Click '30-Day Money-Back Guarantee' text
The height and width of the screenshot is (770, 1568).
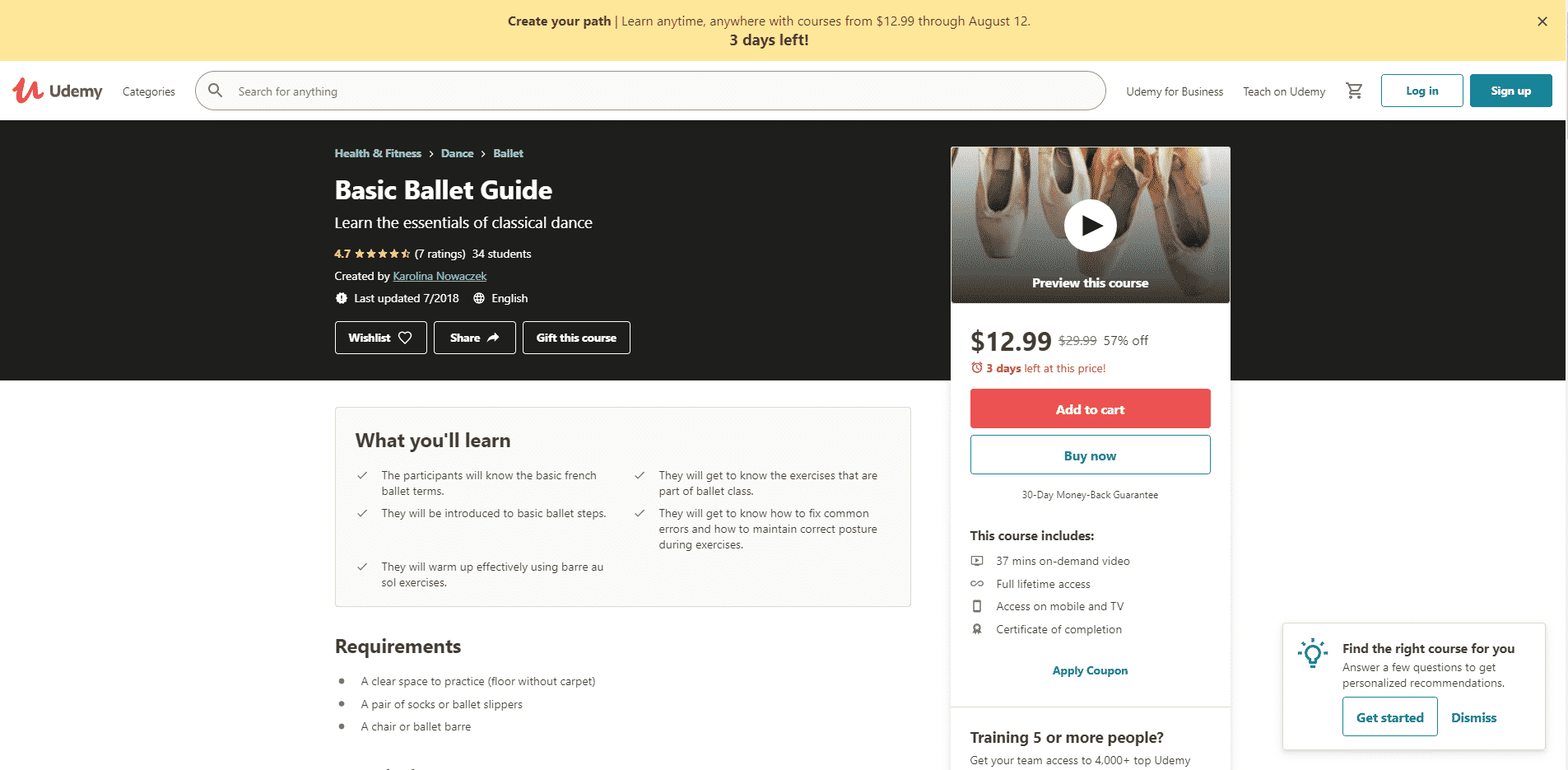[1090, 495]
